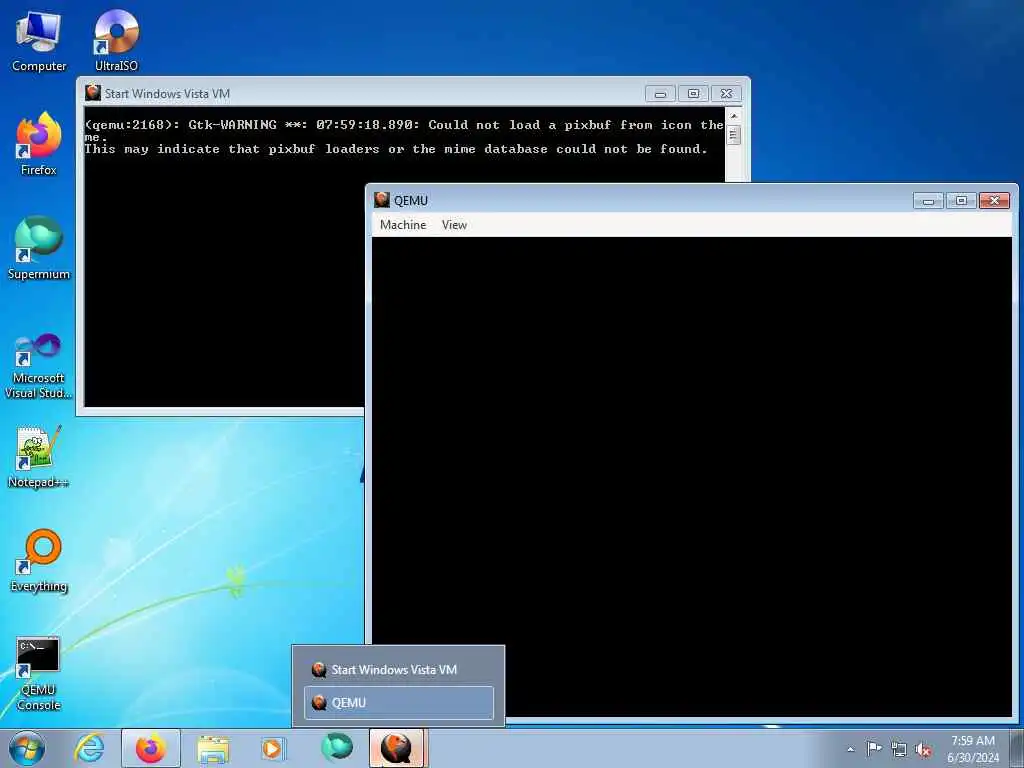
Task: Minimize the QEMU window
Action: click(928, 200)
